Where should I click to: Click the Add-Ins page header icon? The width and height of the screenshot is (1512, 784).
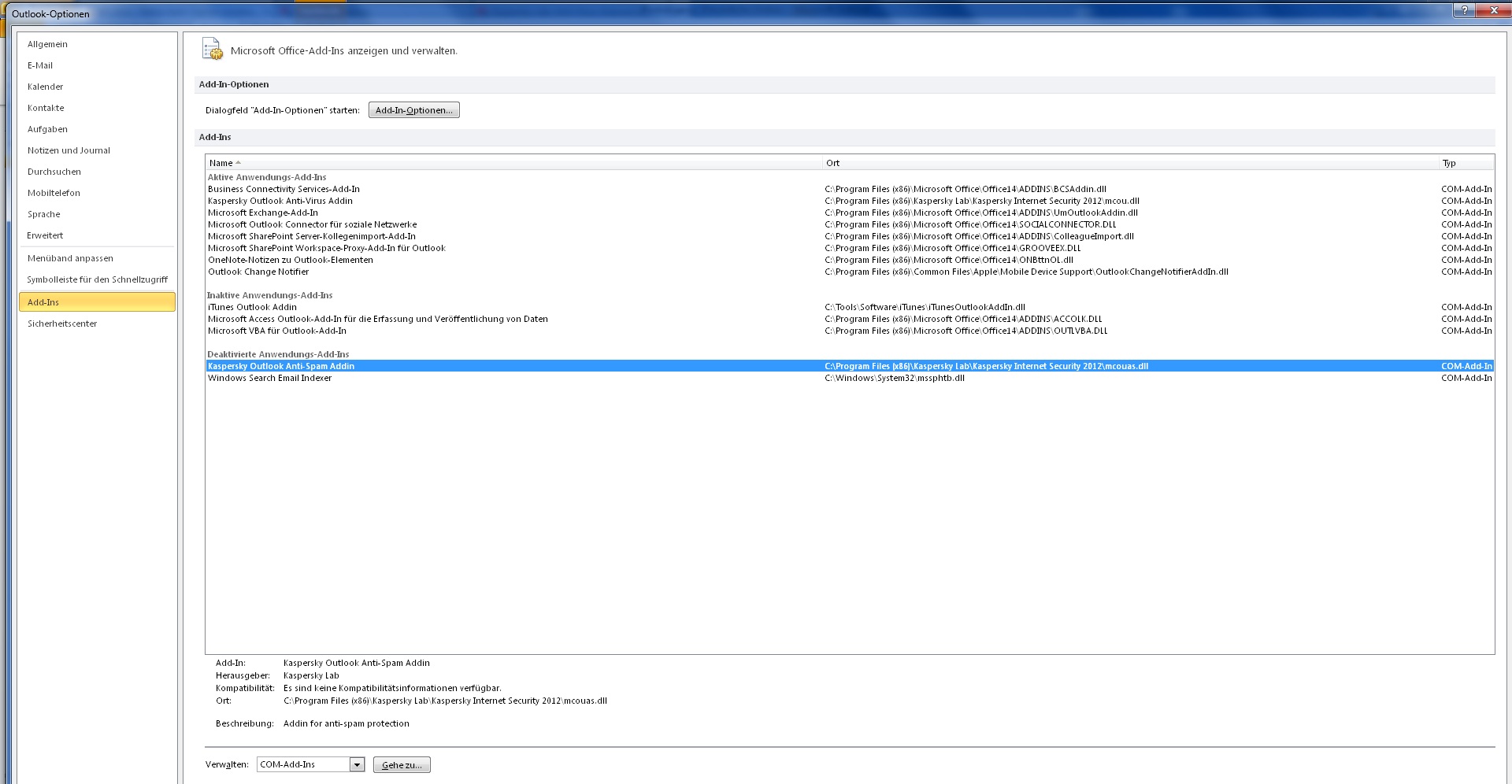click(x=213, y=49)
